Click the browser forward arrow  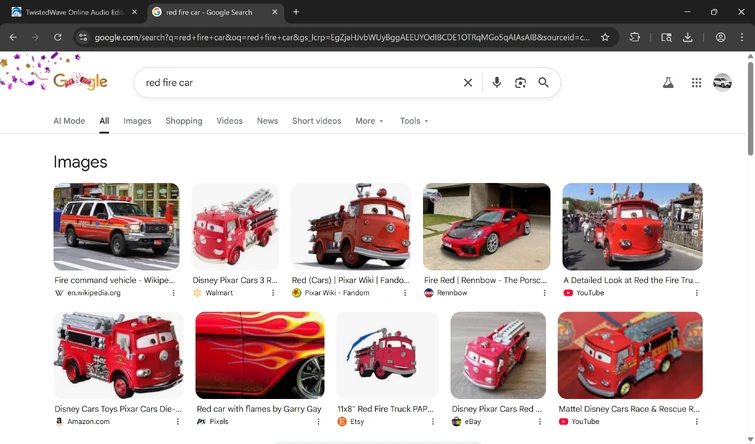(35, 37)
